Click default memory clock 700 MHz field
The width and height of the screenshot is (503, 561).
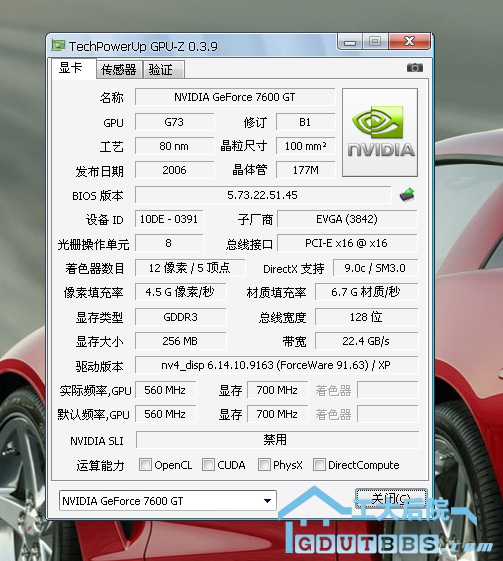[277, 414]
